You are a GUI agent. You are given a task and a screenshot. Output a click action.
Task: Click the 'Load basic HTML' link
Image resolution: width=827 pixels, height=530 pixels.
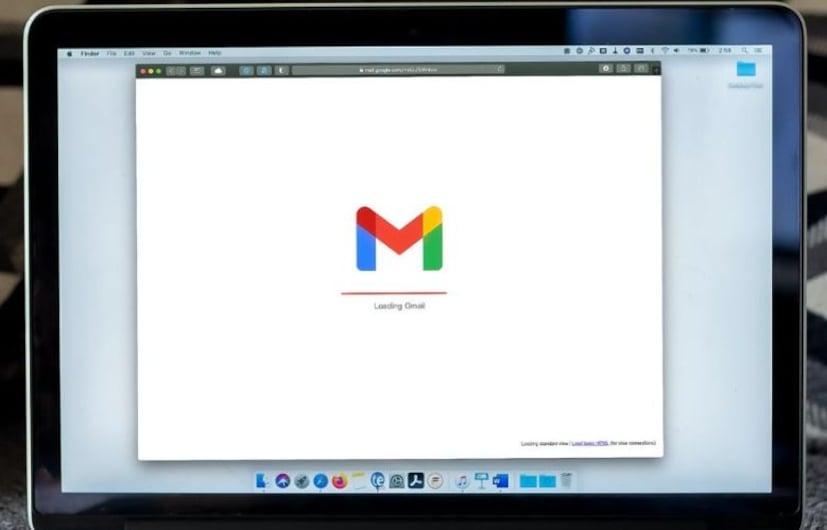589,443
